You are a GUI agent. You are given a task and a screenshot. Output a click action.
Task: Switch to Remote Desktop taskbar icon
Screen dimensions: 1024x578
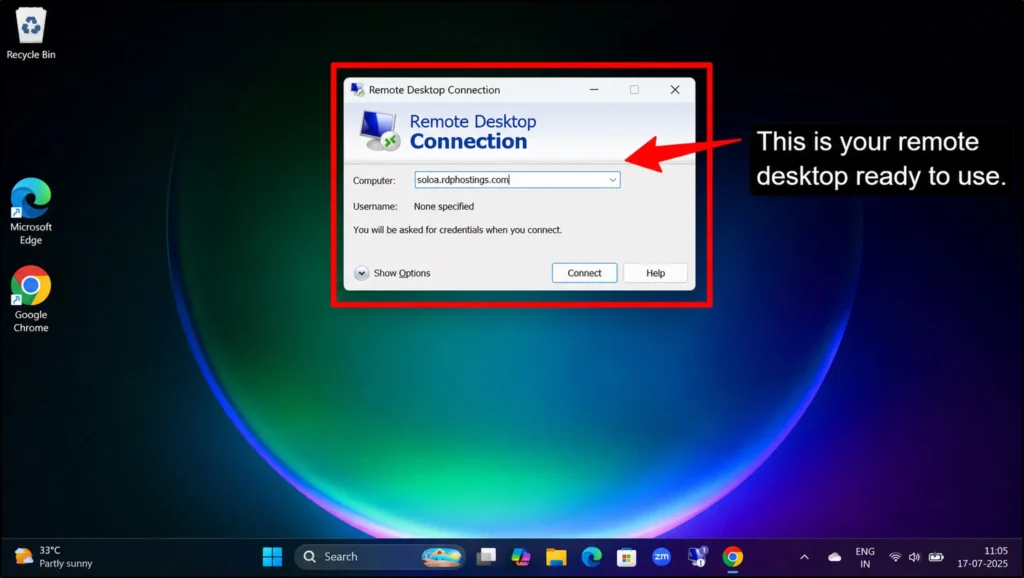697,556
